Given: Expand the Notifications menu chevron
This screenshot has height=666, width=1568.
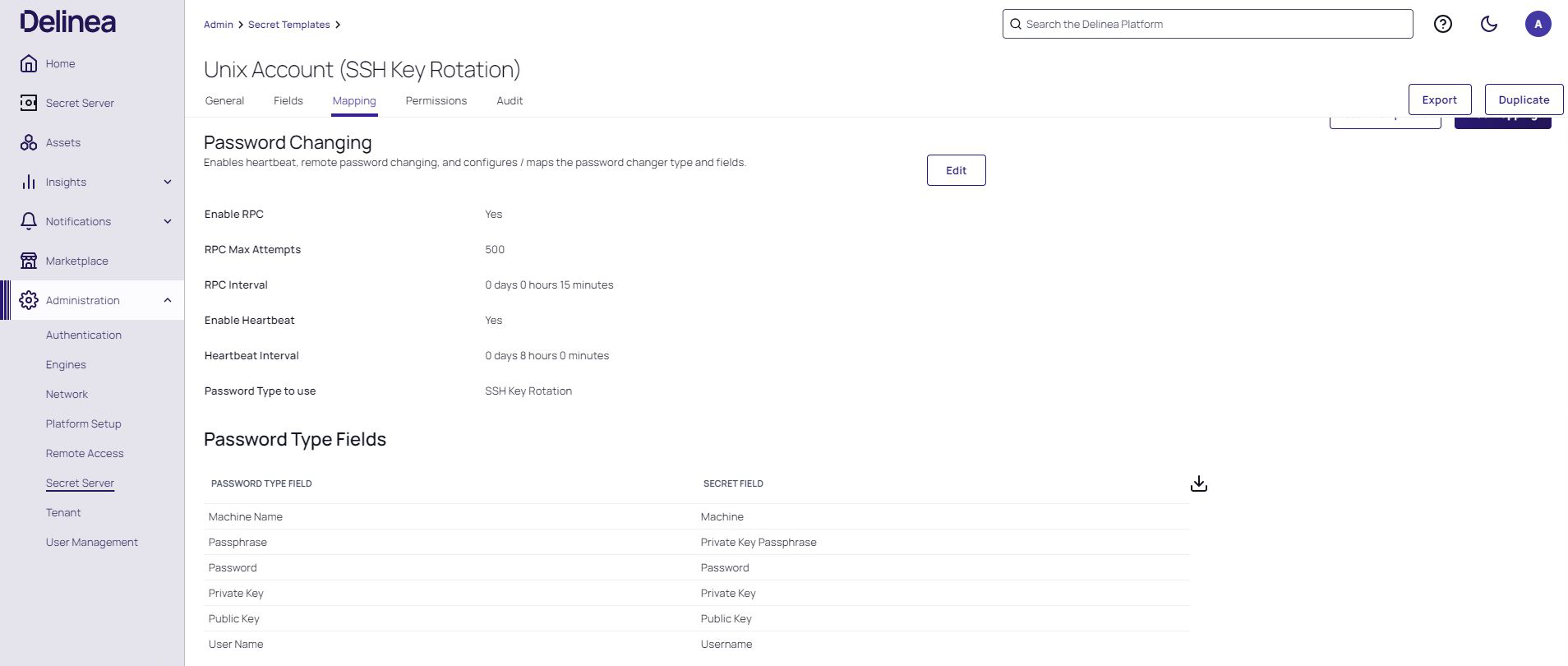Looking at the screenshot, I should point(168,222).
